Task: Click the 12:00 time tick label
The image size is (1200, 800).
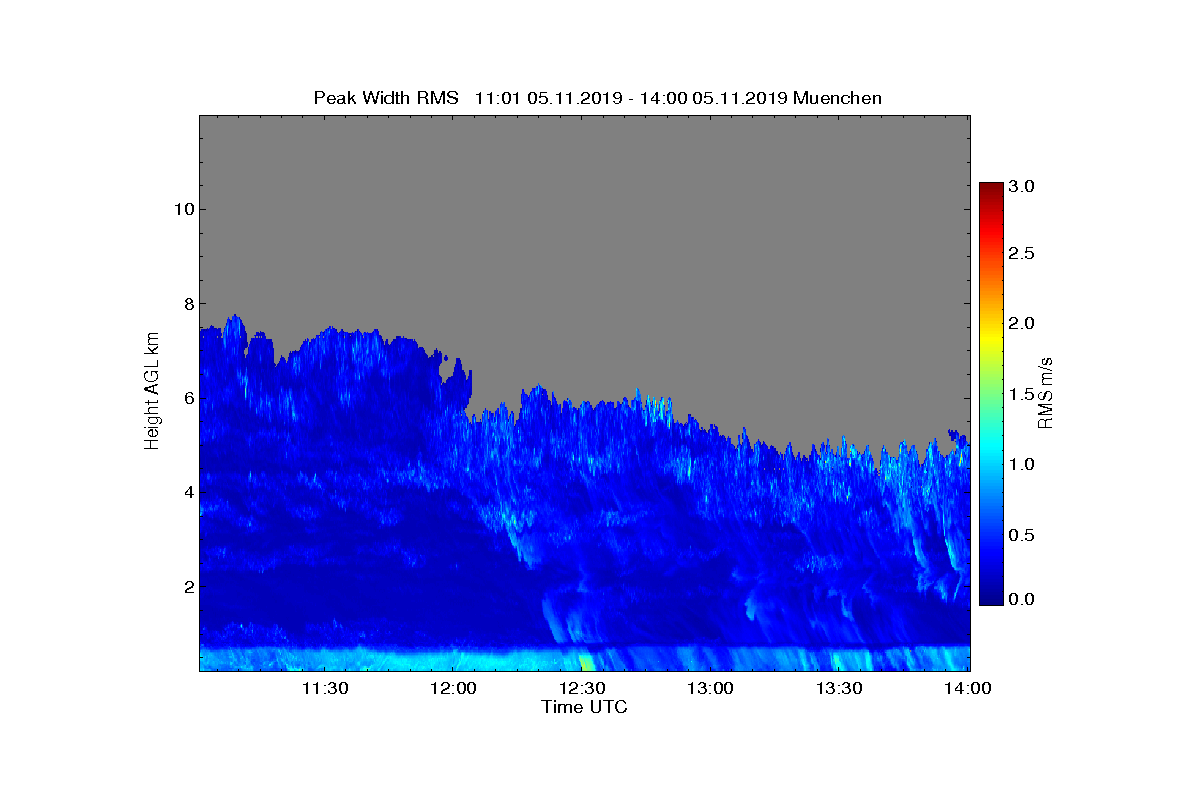Action: (453, 688)
